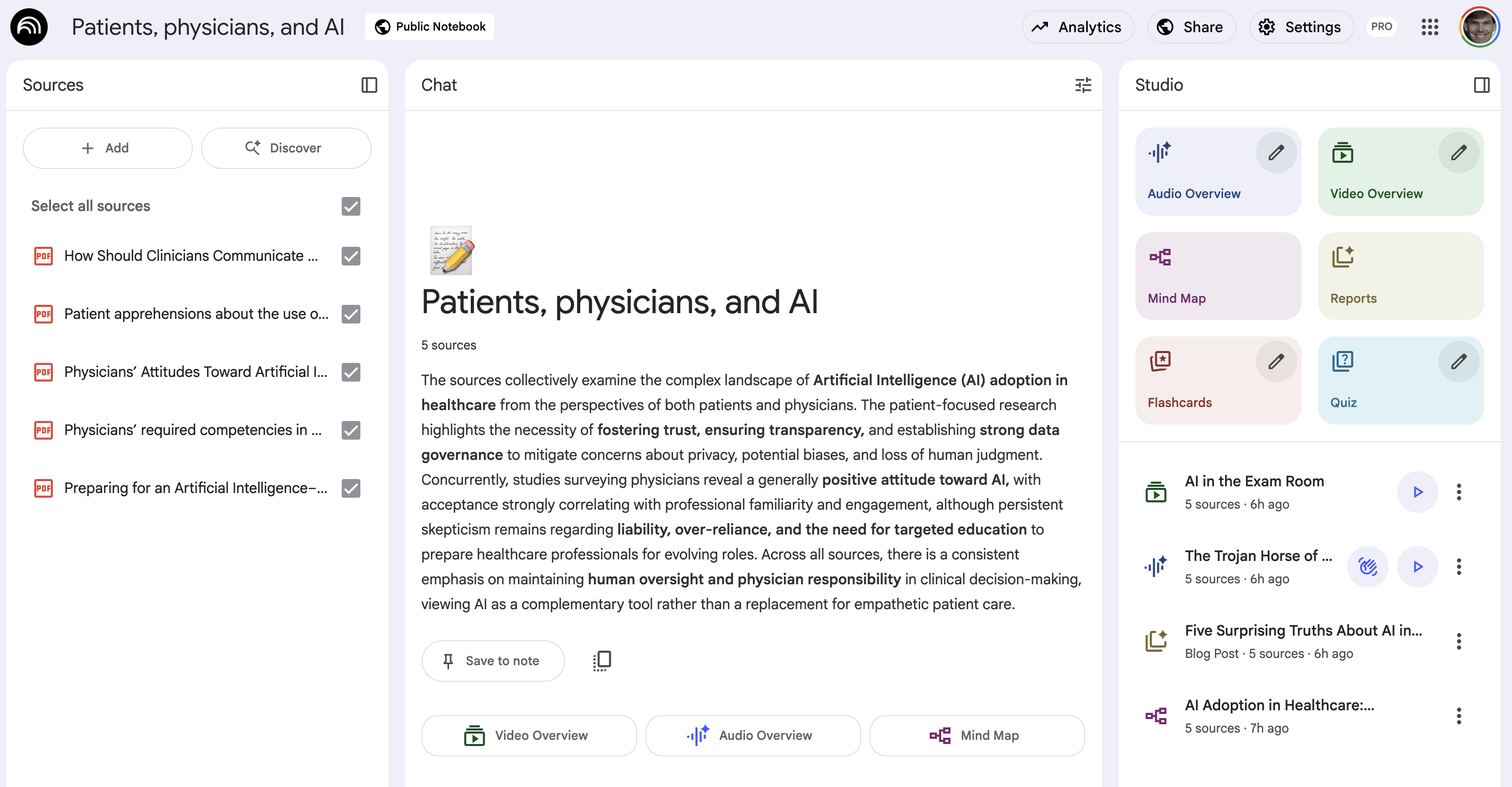Uncheck How Should Clinicians Communicate source
1512x787 pixels.
[351, 256]
